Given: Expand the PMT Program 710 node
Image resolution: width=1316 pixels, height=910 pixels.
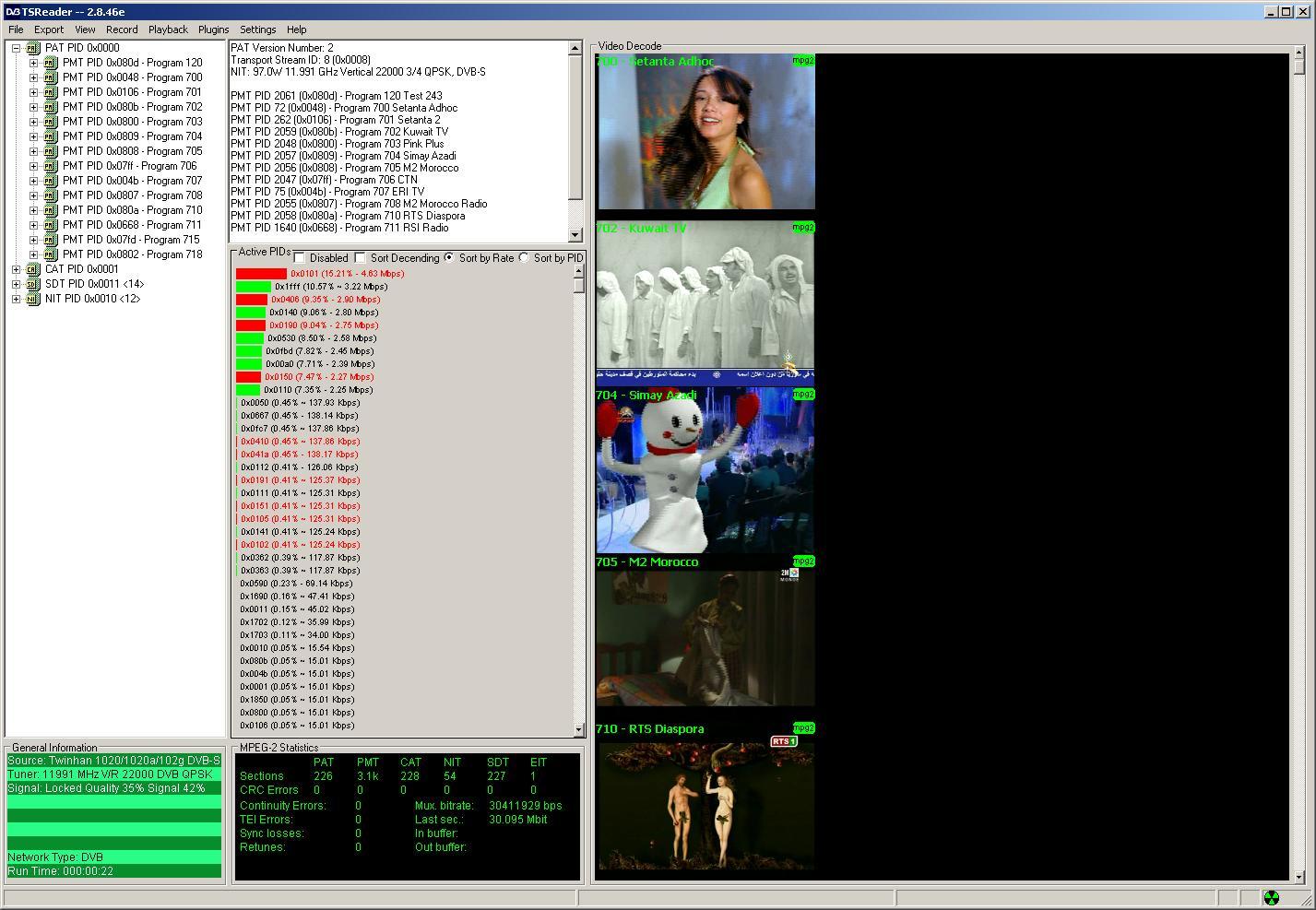Looking at the screenshot, I should coord(33,210).
